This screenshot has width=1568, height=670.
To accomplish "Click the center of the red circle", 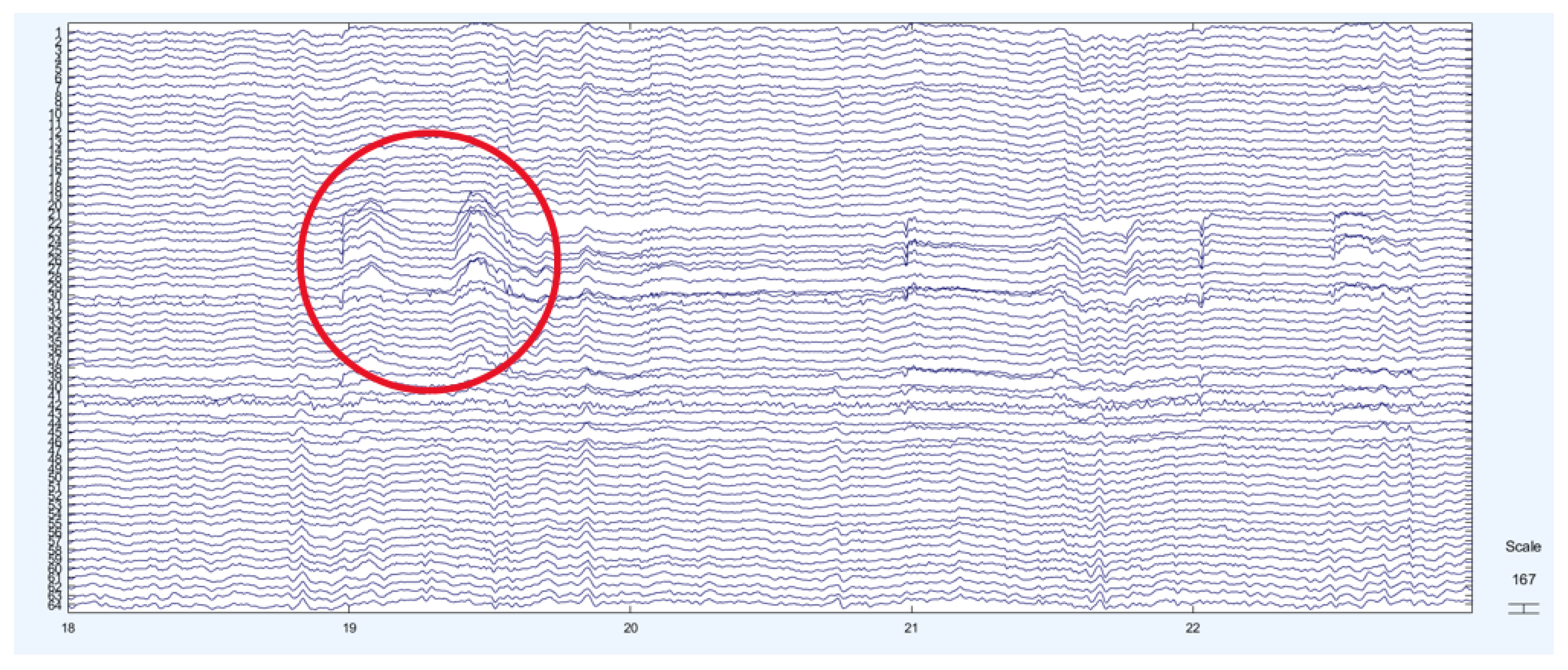I will click(x=429, y=262).
